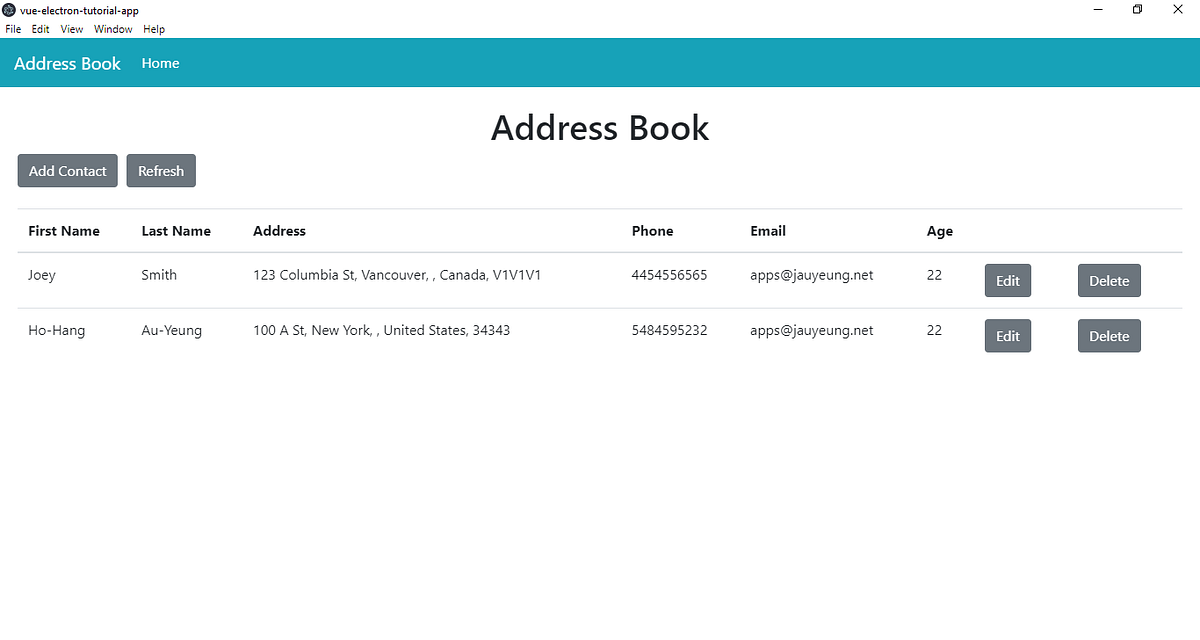Click the Address Book brand link
Image resolution: width=1200 pixels, height=640 pixels.
67,63
